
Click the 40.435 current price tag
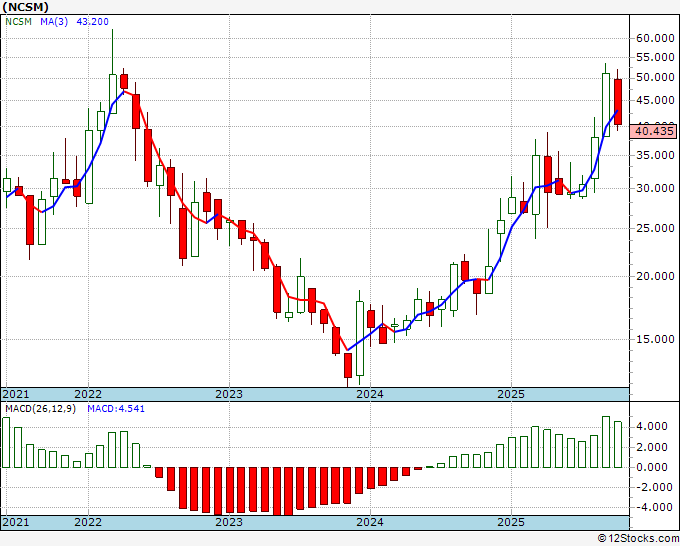point(653,131)
